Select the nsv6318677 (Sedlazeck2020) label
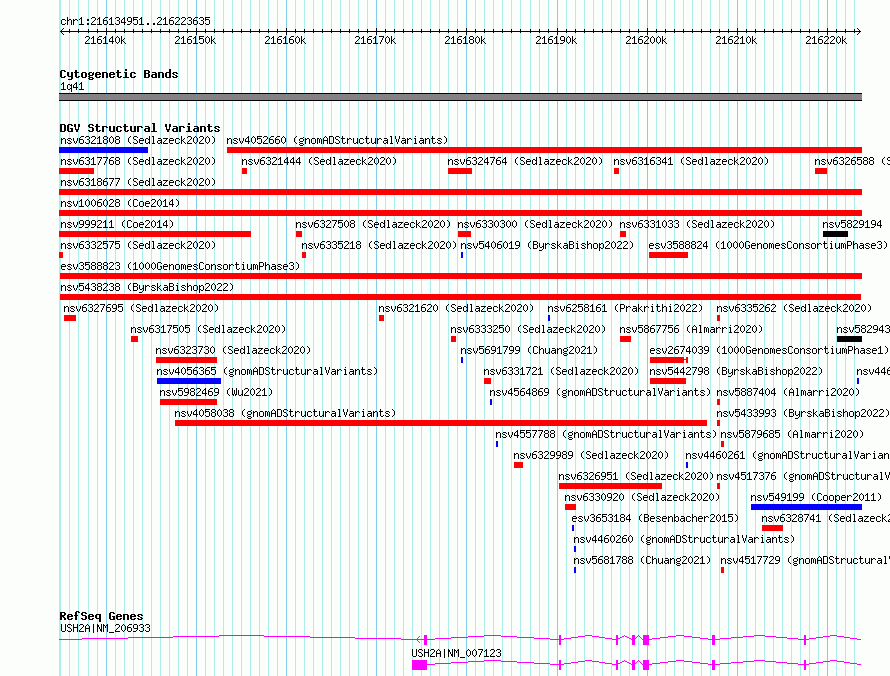This screenshot has width=890, height=676. click(138, 182)
